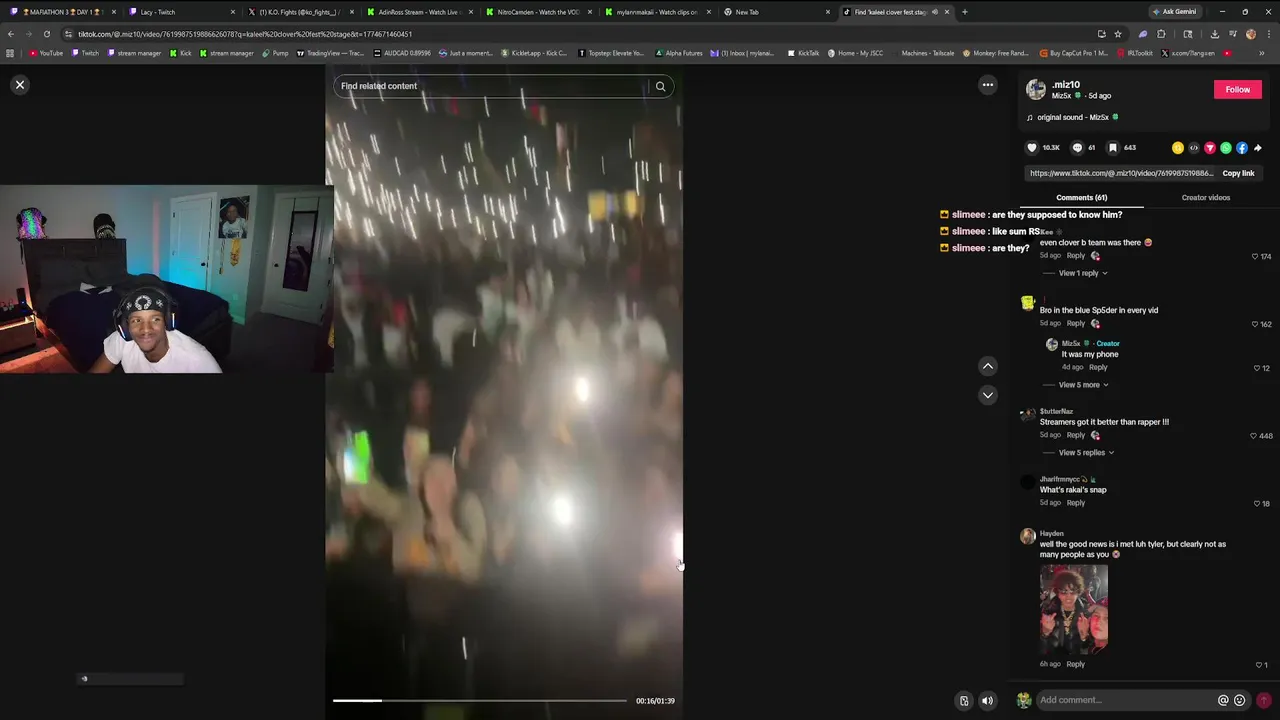Open the YouTube bookmark
This screenshot has width=1280, height=720.
pos(46,53)
